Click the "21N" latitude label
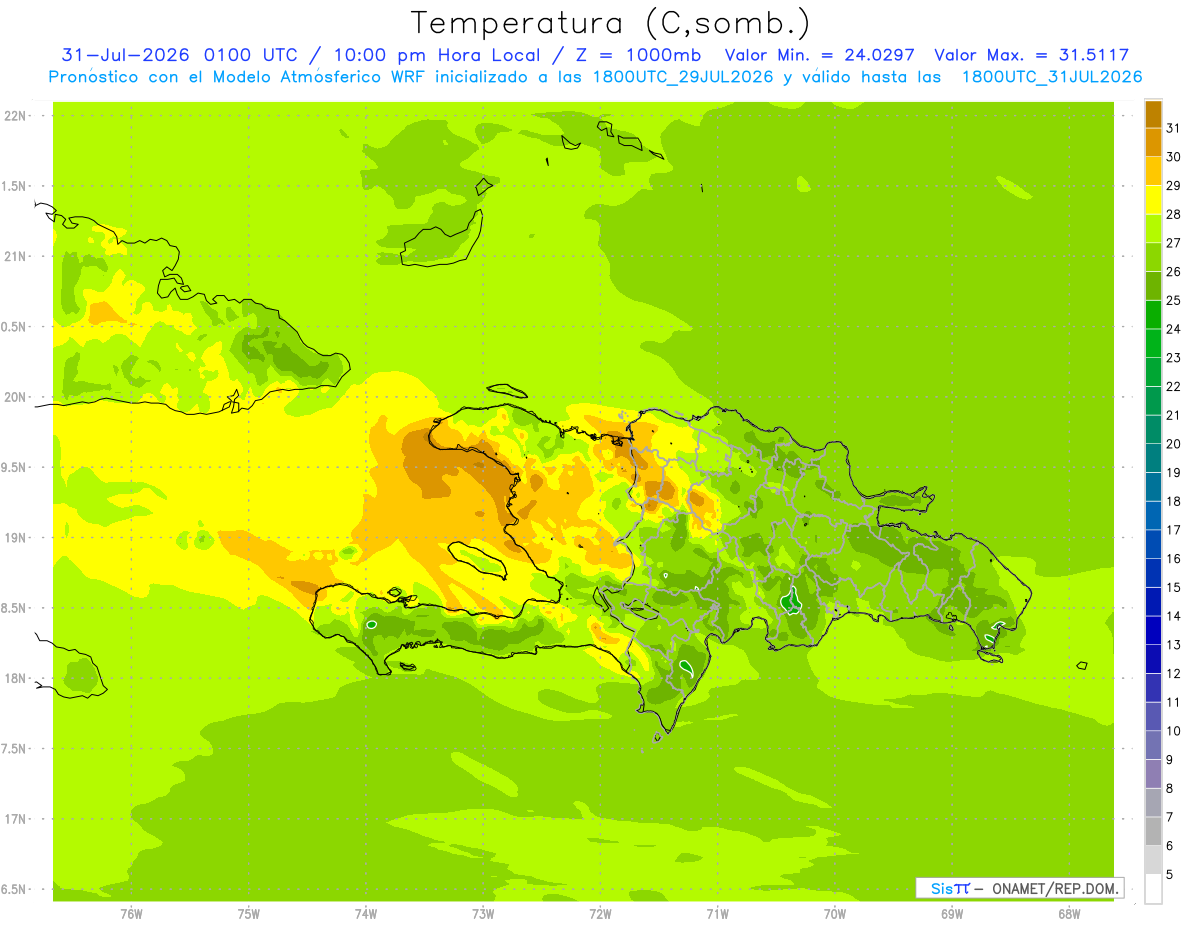This screenshot has height=927, width=1200. [x=15, y=257]
